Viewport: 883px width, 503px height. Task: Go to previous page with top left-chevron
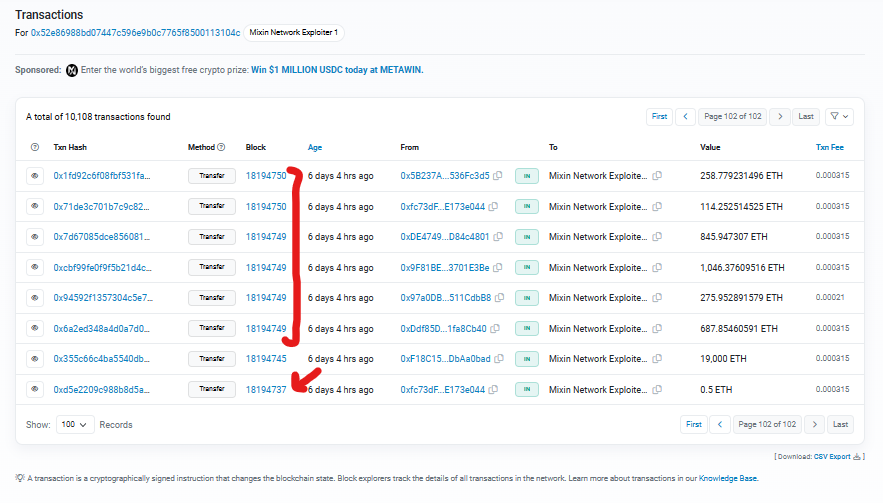coord(685,116)
